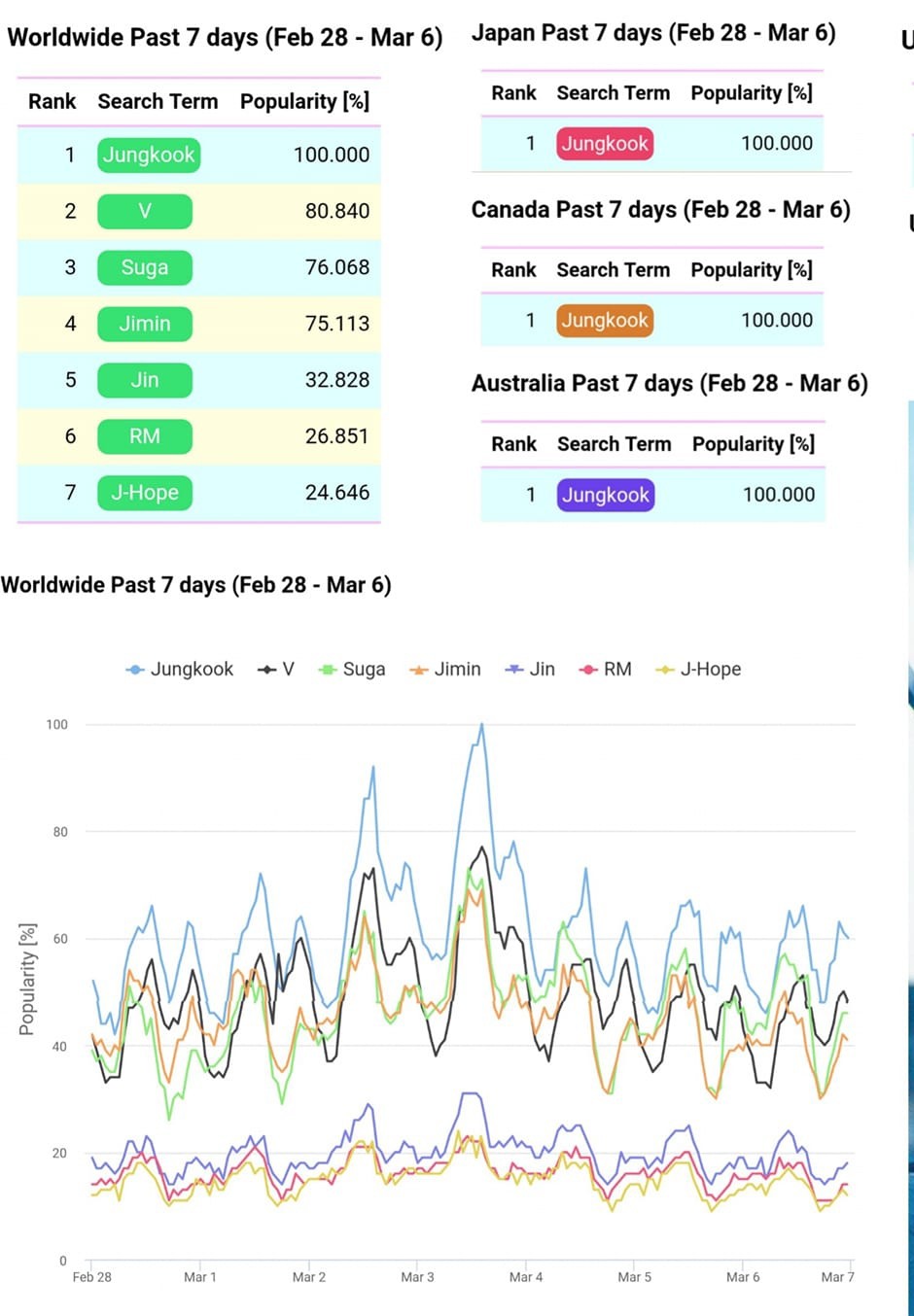914x1316 pixels.
Task: Click the 100.000 value in Worldwide table
Action: pyautogui.click(x=332, y=155)
